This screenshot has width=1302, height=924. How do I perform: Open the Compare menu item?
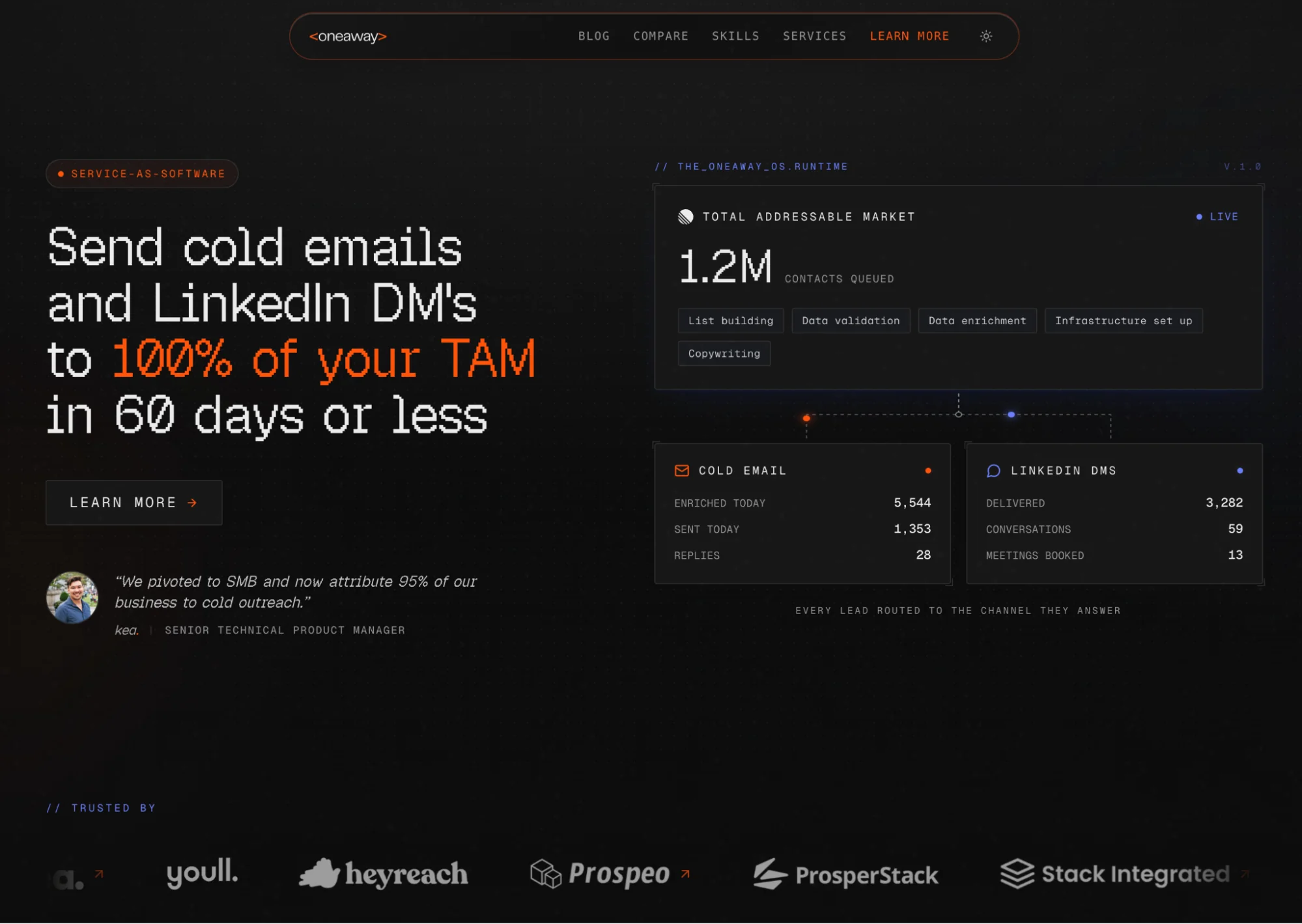click(660, 36)
